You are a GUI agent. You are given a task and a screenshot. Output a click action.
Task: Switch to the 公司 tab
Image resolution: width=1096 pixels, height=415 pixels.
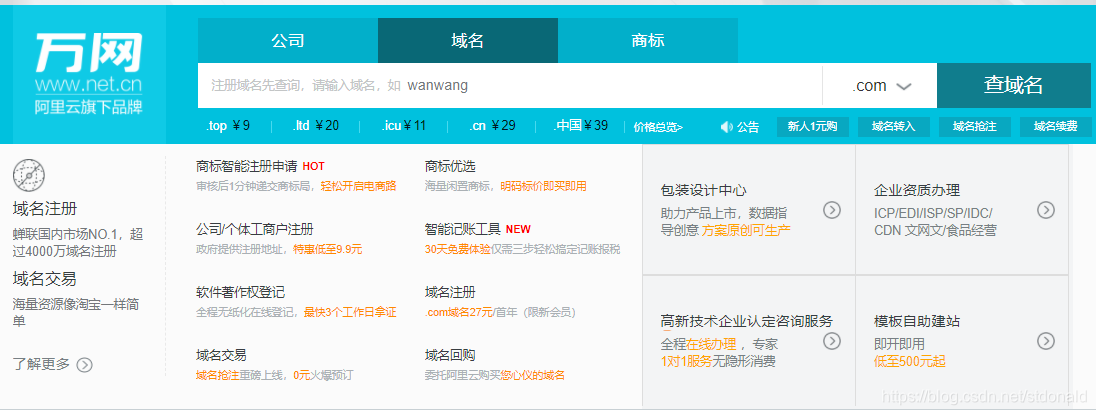coord(288,41)
